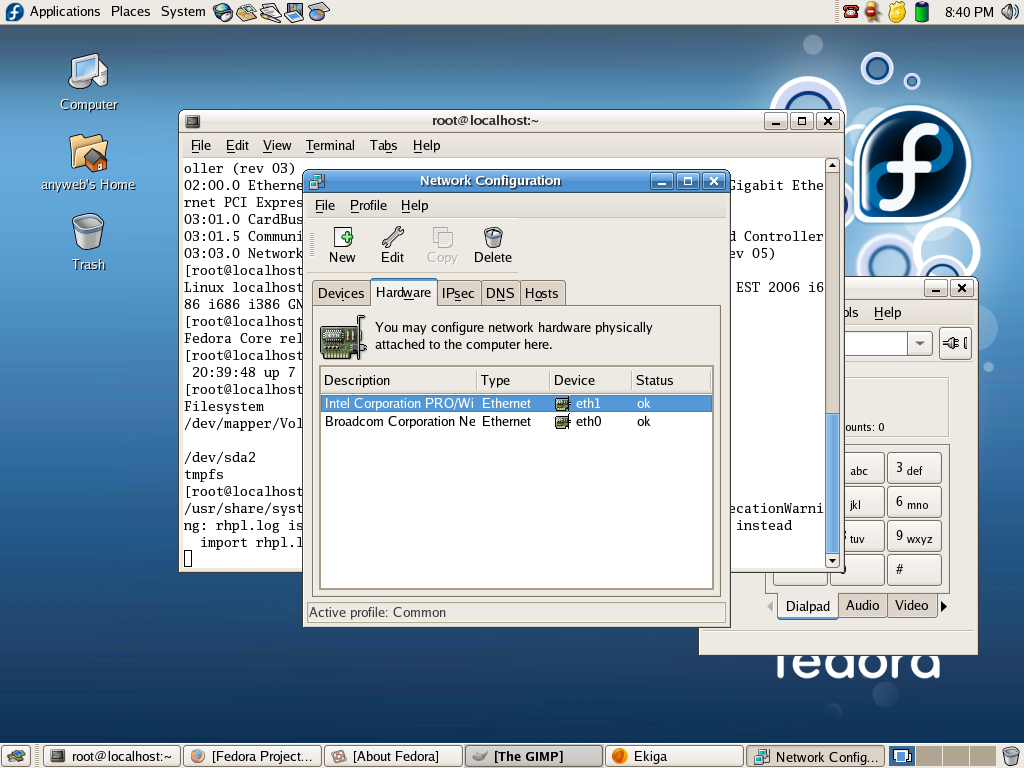Launch the presentation app panel launcher
This screenshot has height=768, width=1024.
click(x=294, y=12)
